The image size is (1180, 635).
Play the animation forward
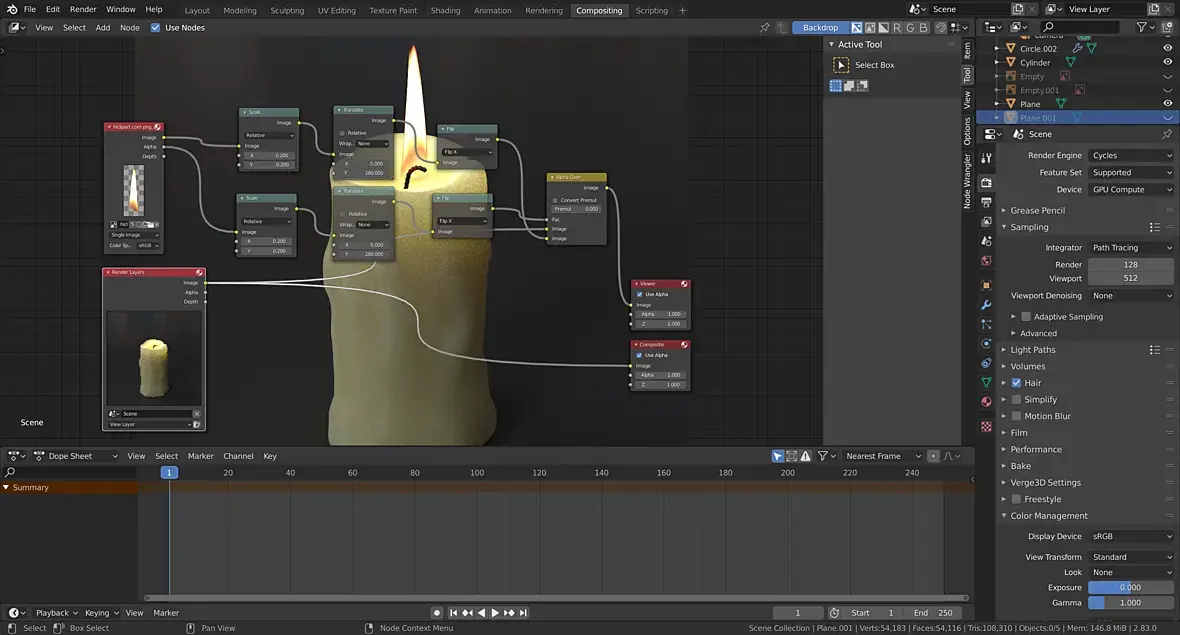click(494, 613)
